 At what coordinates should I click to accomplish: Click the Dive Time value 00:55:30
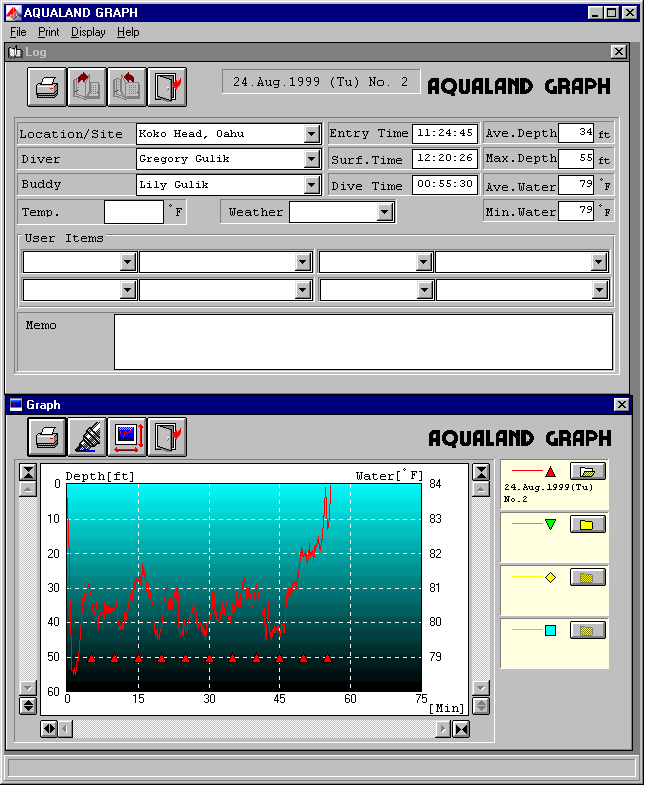click(x=445, y=184)
